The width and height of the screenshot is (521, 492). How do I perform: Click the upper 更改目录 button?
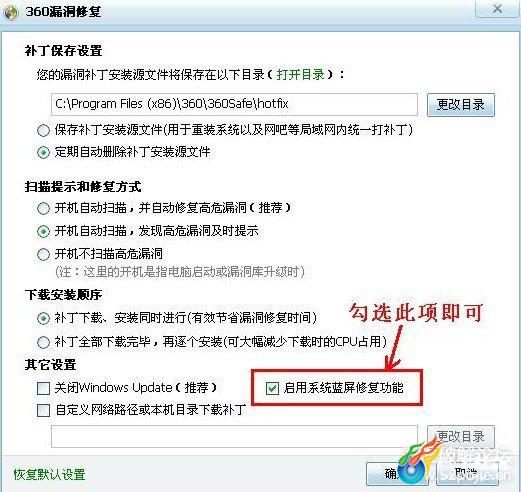461,105
